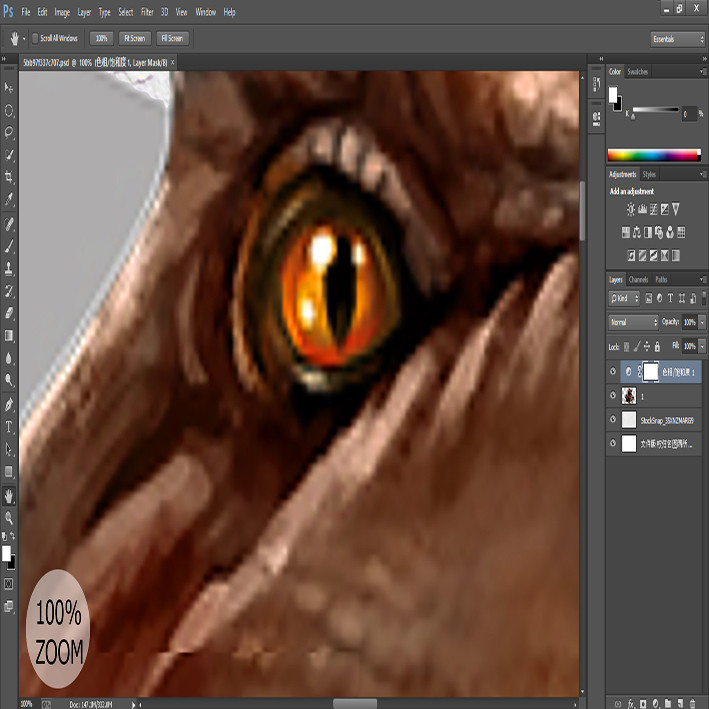This screenshot has height=709, width=709.
Task: Hide the StockSnap layer
Action: coord(613,419)
